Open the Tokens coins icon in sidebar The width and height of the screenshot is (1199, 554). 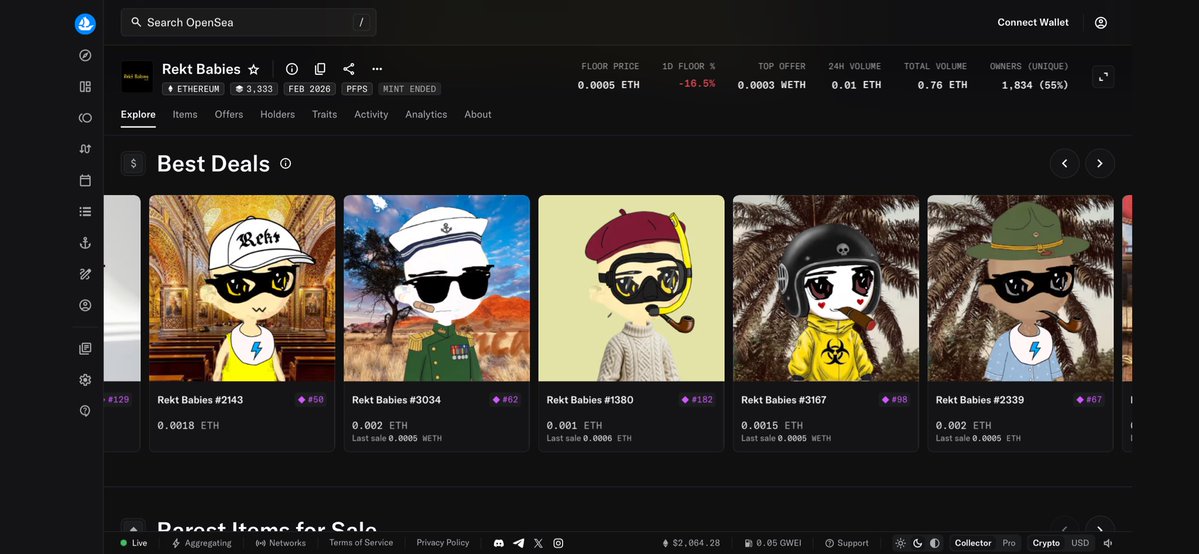[85, 118]
